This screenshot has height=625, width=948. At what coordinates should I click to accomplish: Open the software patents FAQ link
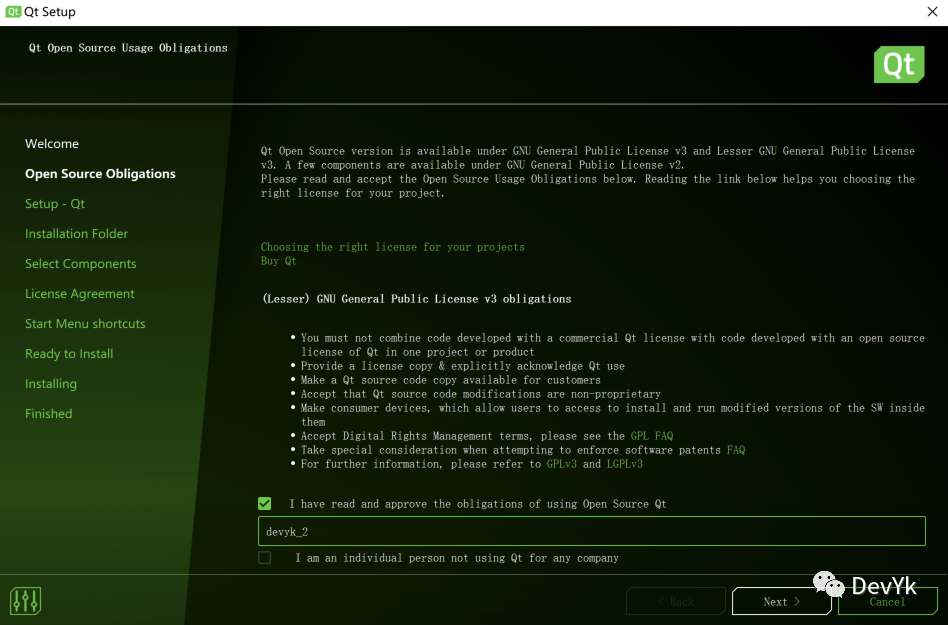click(735, 450)
